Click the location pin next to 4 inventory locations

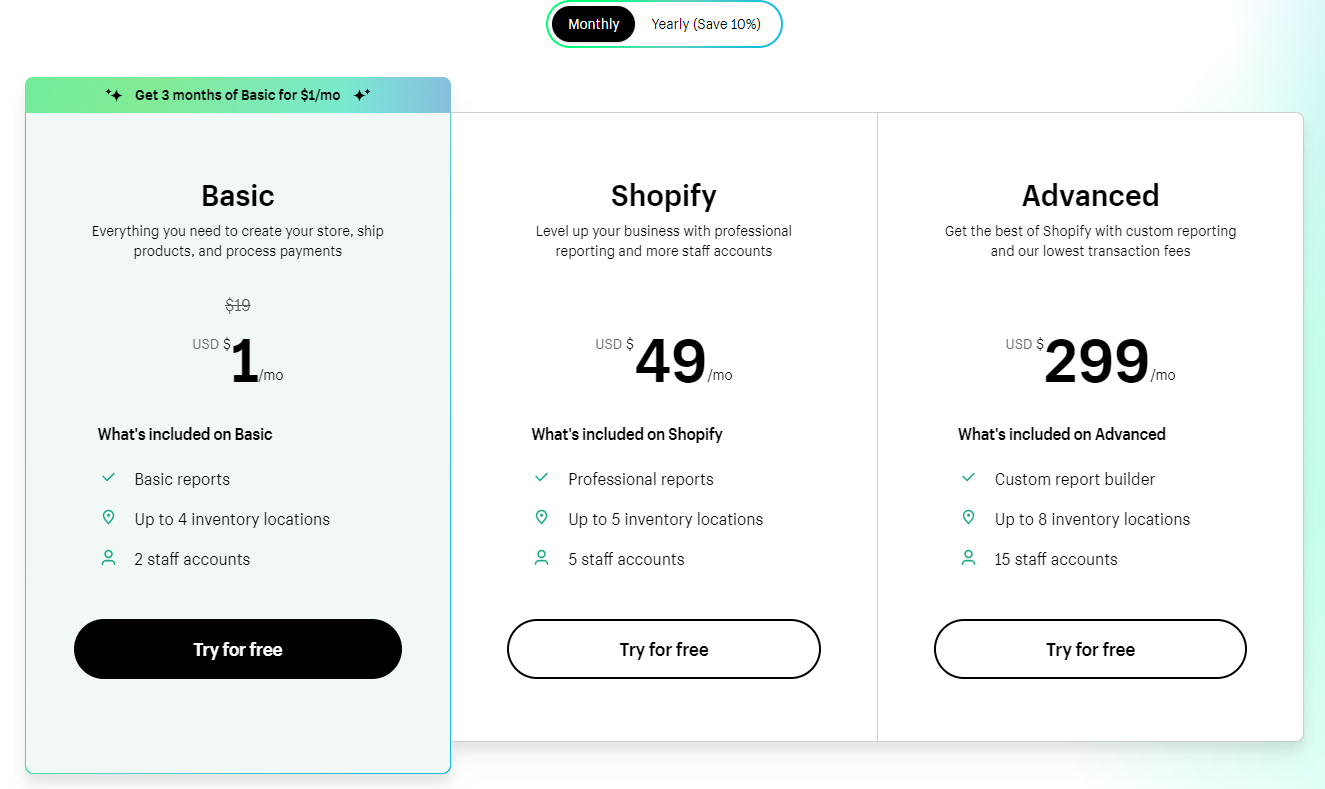pos(109,518)
